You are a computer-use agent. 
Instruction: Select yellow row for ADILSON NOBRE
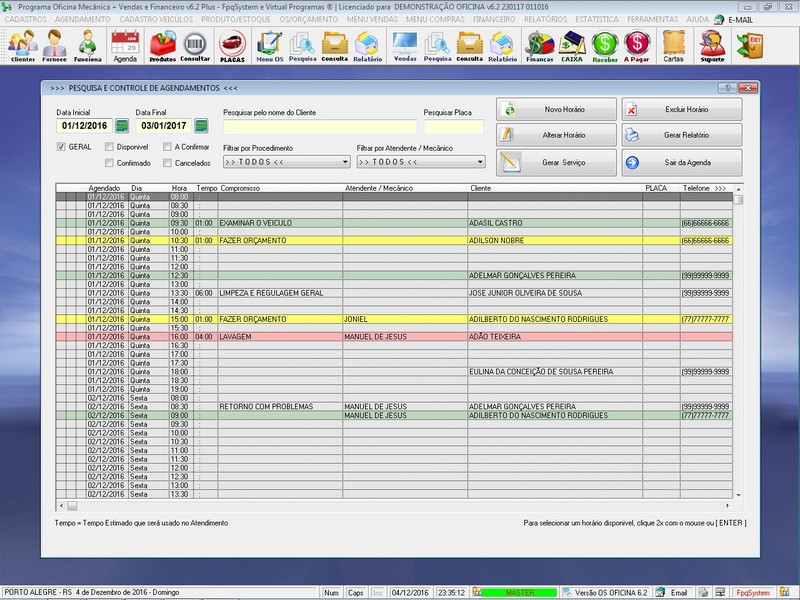click(x=394, y=240)
